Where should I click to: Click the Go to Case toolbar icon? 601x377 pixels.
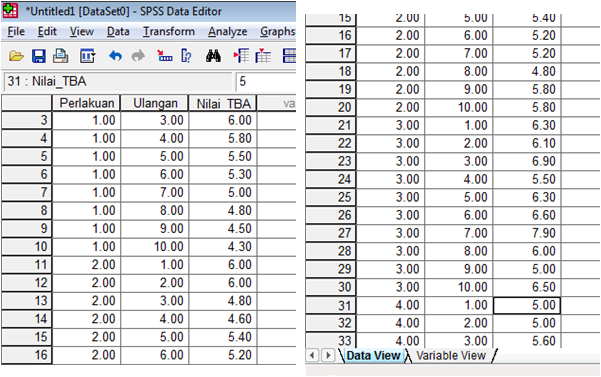[165, 56]
